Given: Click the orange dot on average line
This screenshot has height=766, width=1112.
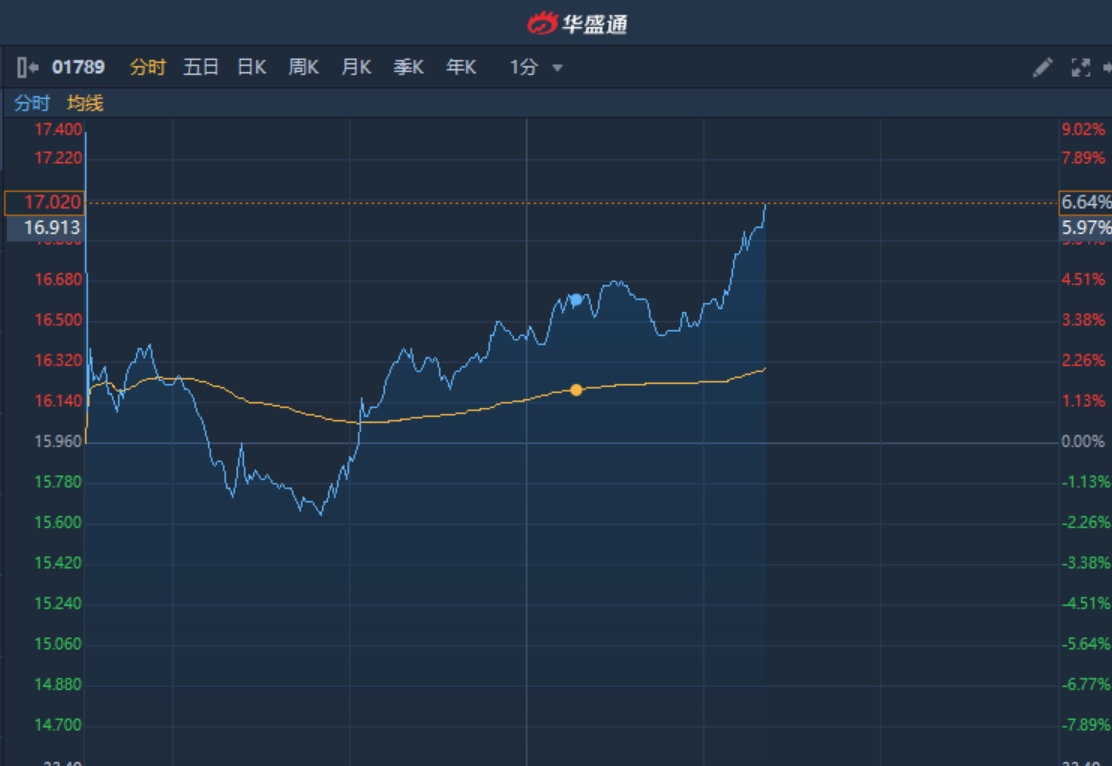Looking at the screenshot, I should tap(576, 389).
